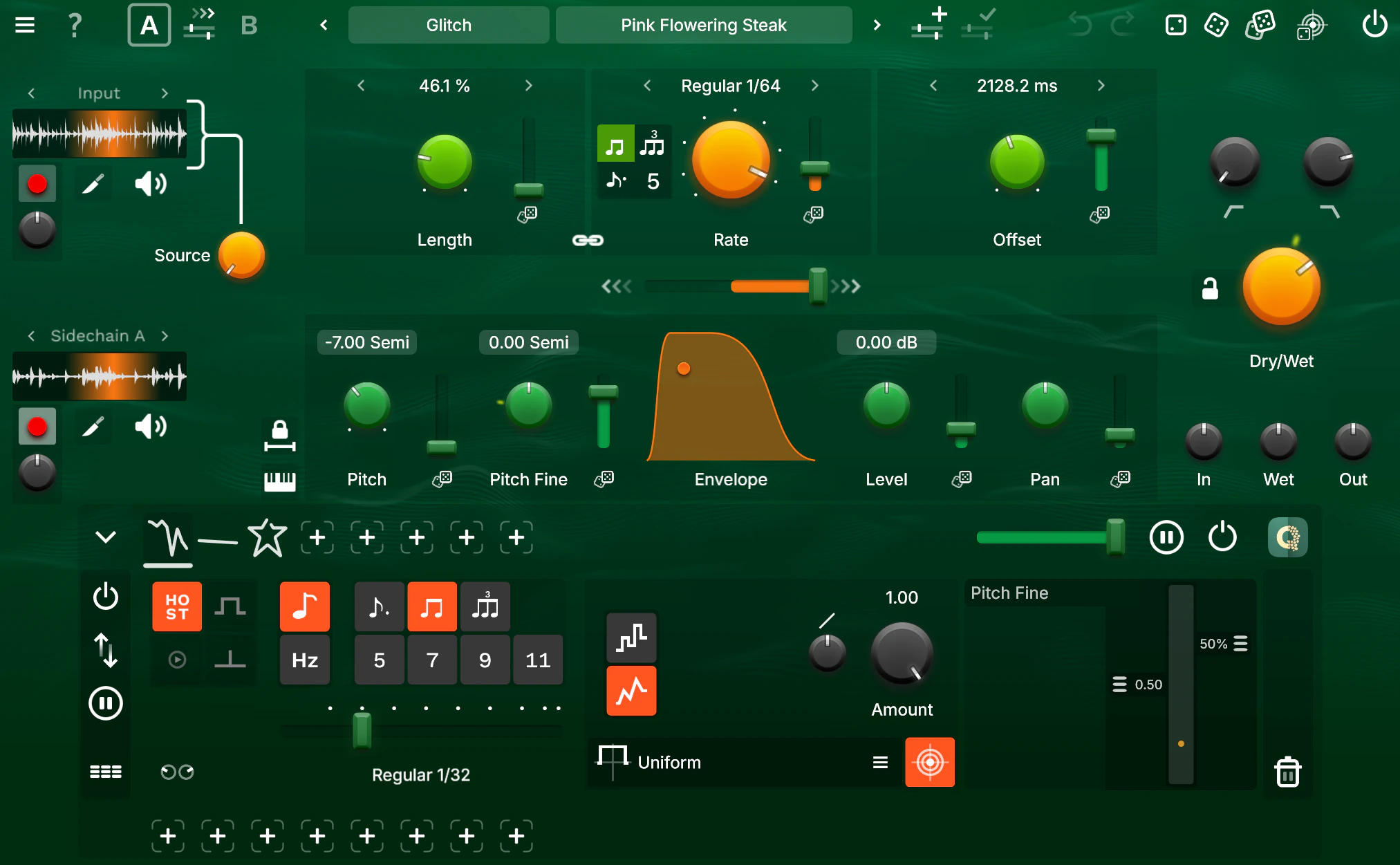The image size is (1400, 865).
Task: Open the hamburger menu
Action: tap(24, 24)
